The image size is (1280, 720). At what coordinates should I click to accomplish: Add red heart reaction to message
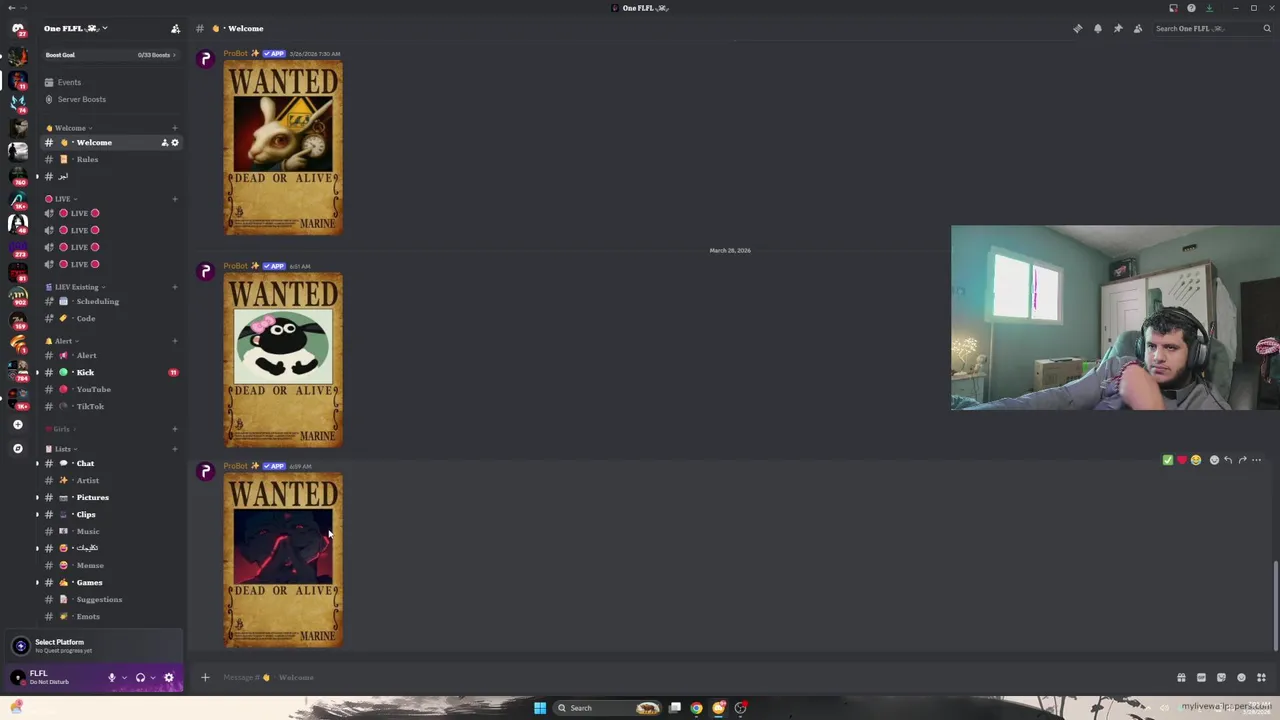tap(1181, 460)
